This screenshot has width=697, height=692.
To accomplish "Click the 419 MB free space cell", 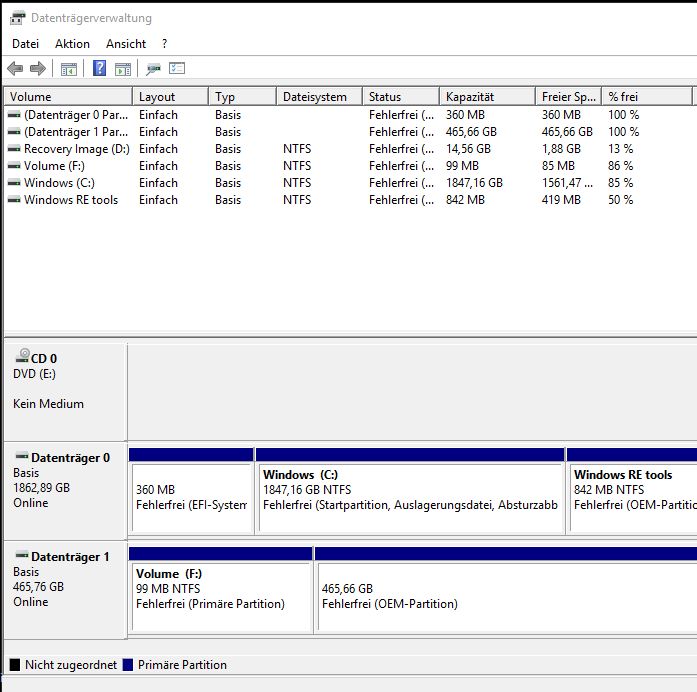I will point(561,200).
